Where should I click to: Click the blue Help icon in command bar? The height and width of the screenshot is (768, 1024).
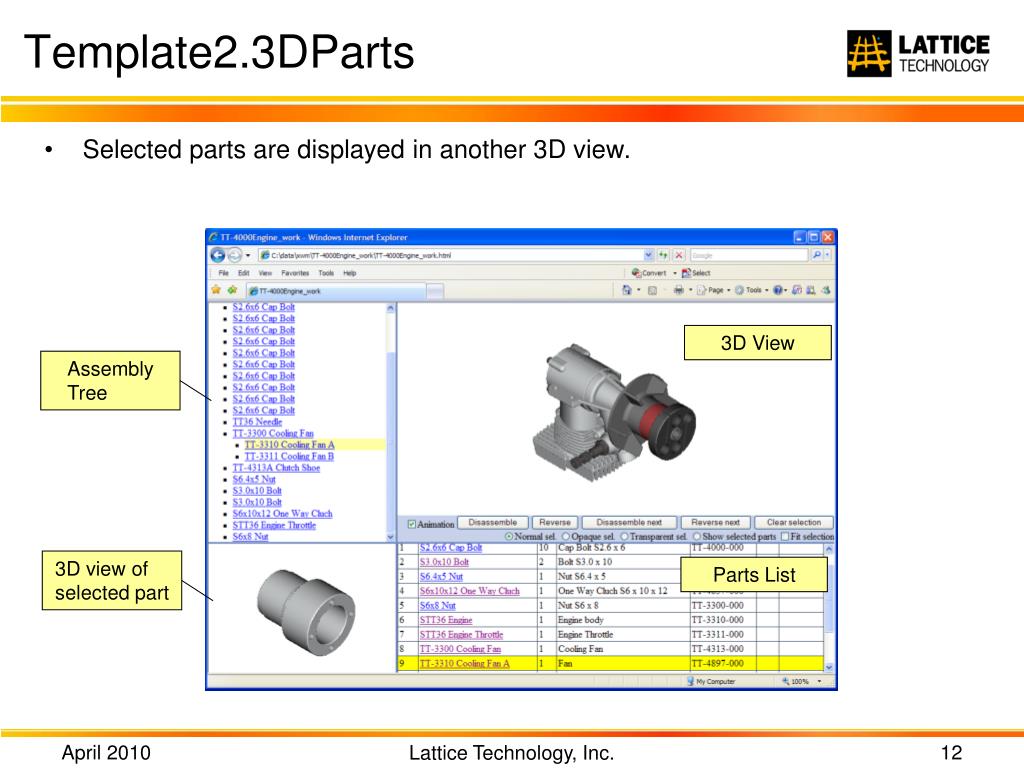pos(777,290)
